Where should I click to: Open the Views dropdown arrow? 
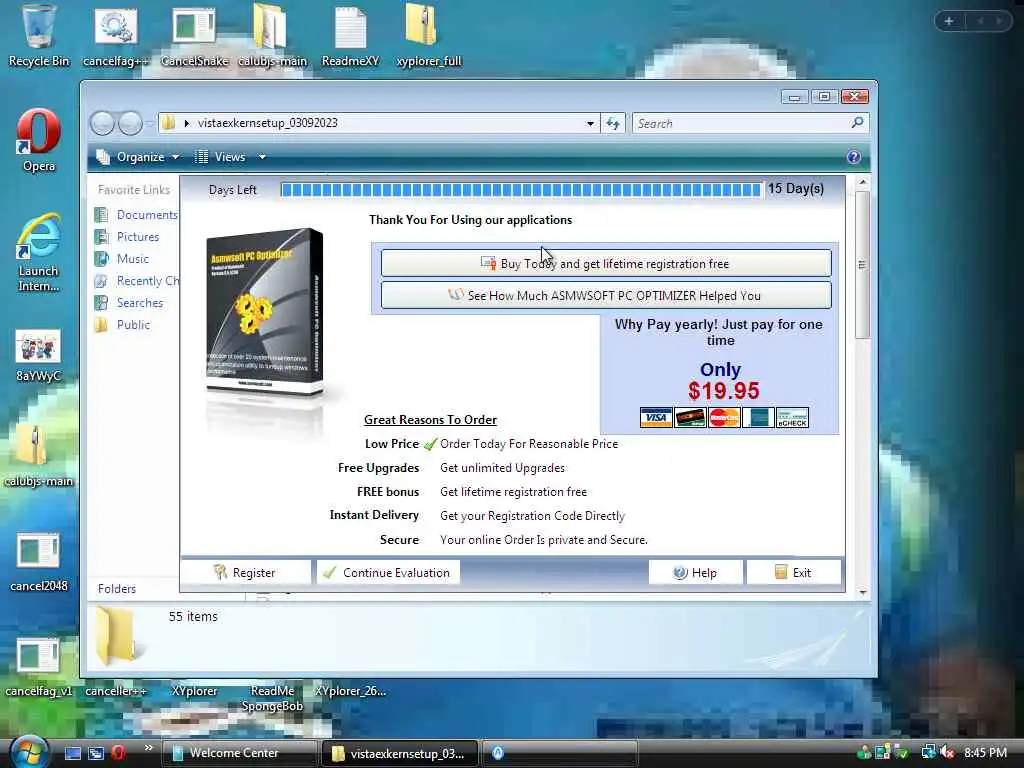[x=262, y=157]
